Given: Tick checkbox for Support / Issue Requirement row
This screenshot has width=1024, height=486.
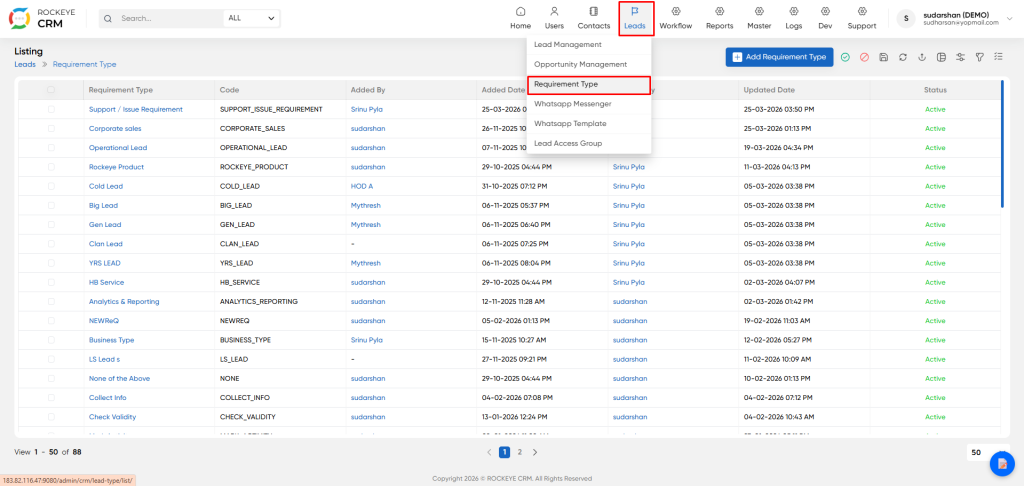Looking at the screenshot, I should pos(51,109).
